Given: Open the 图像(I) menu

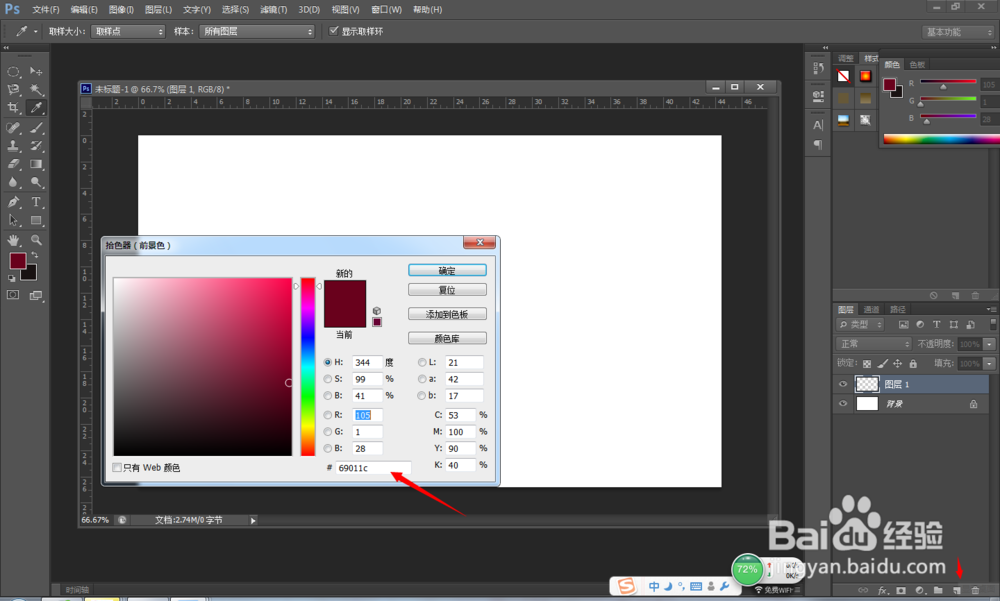Looking at the screenshot, I should click(x=121, y=10).
